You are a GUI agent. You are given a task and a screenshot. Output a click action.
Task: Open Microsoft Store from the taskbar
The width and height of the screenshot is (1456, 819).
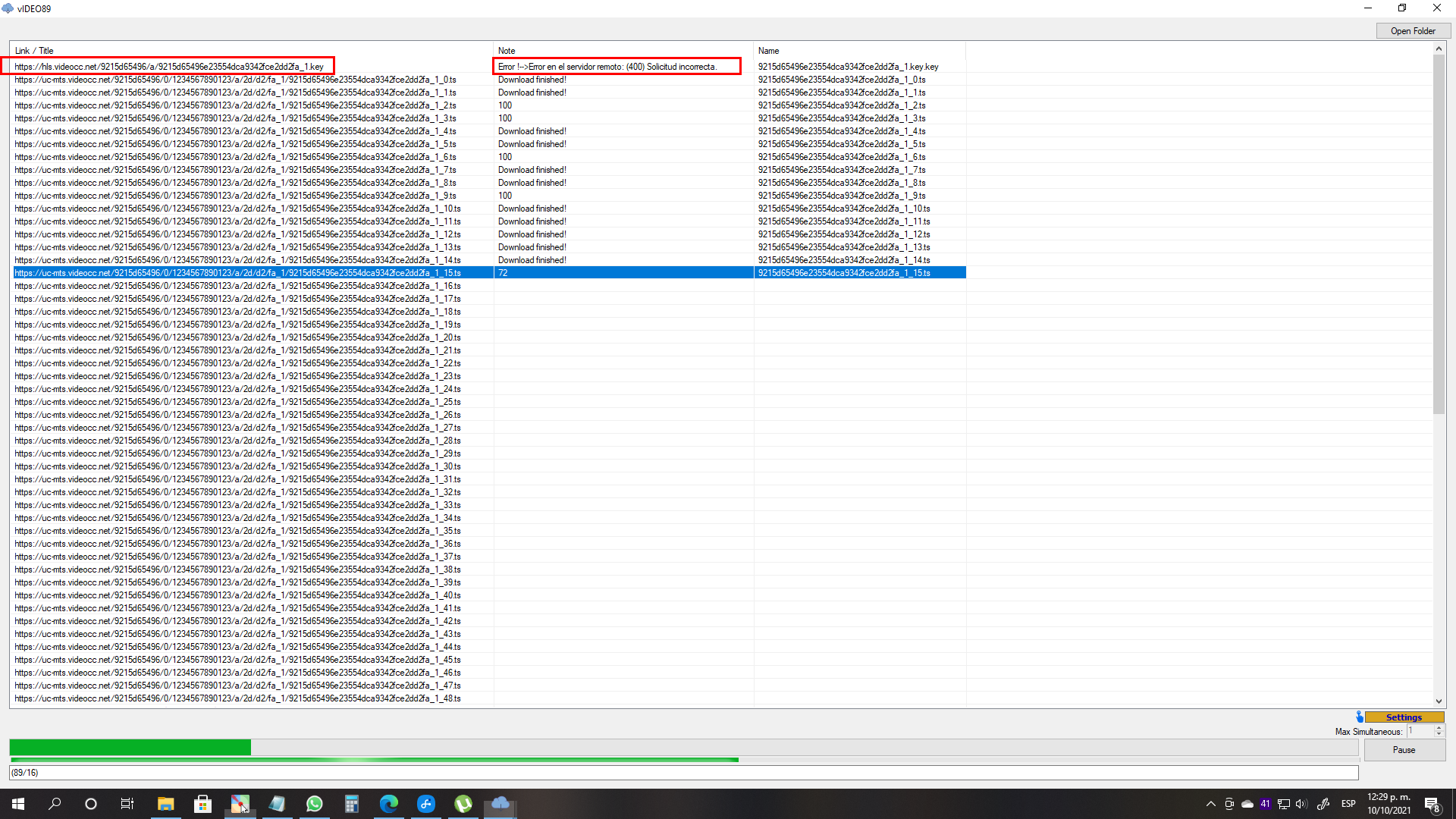[x=202, y=804]
